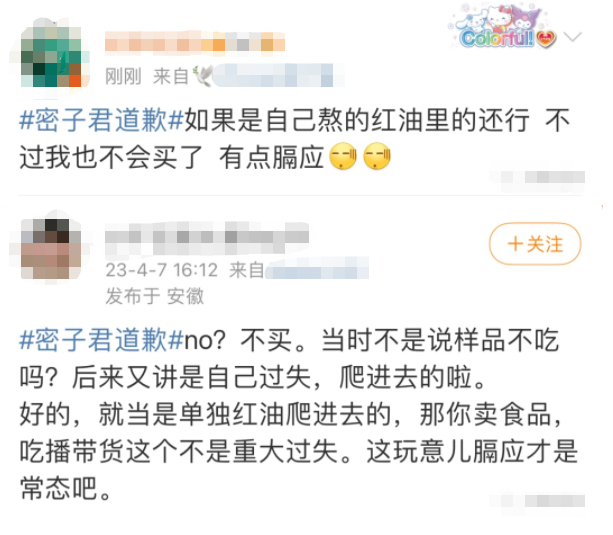Open the second post's #密子君道歉# hashtag
The height and width of the screenshot is (535, 613).
[x=101, y=340]
